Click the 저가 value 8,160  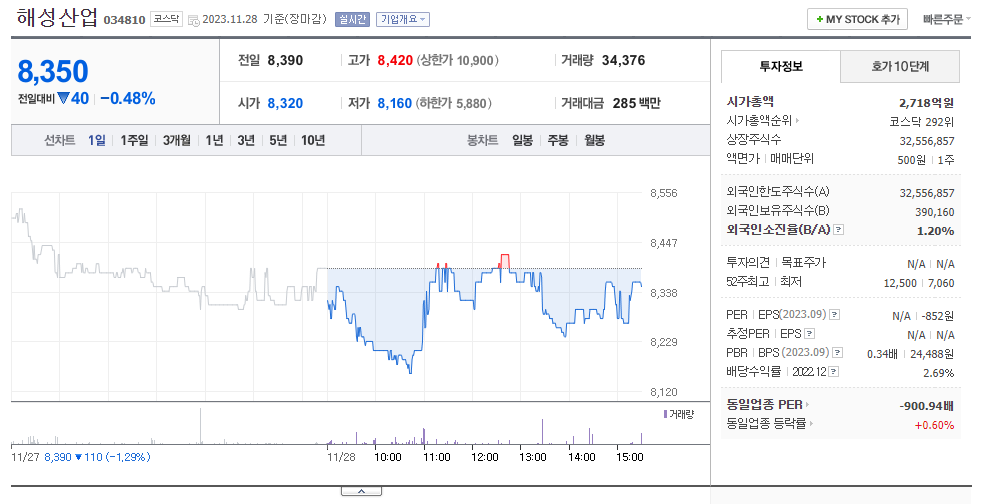pos(395,103)
